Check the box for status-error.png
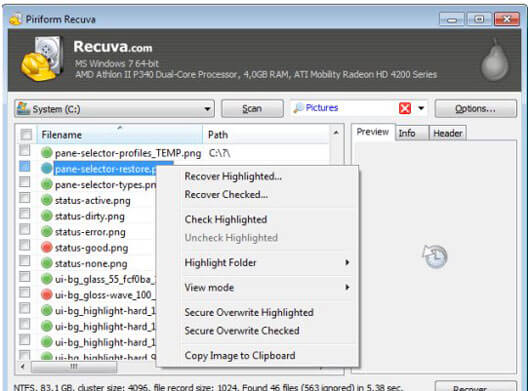This screenshot has height=391, width=530. tap(24, 229)
